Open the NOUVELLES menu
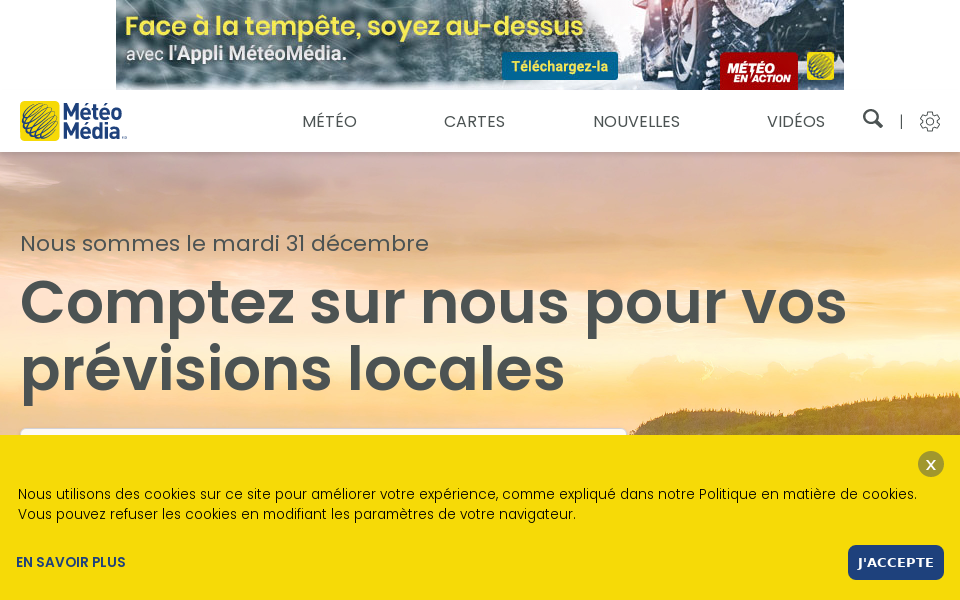 [636, 121]
